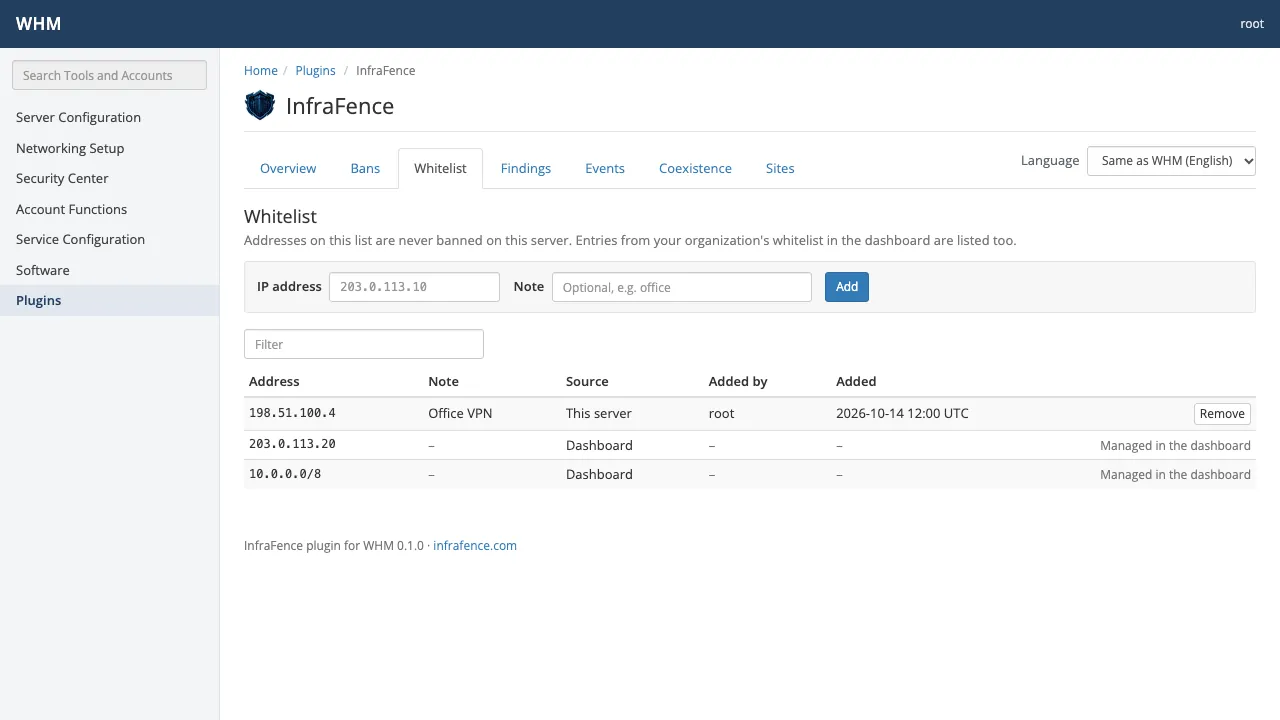Follow the Home breadcrumb link
Screen dimensions: 1280x720
261,71
